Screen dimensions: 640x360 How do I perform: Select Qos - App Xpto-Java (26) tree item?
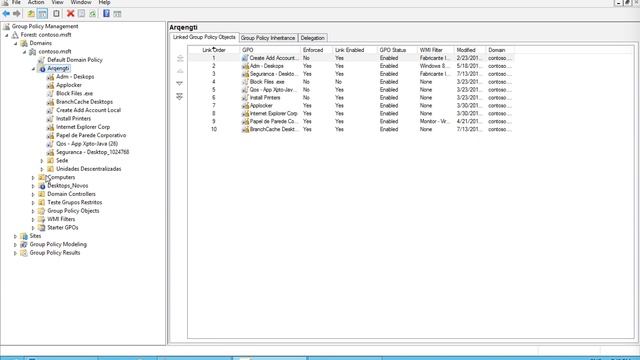coord(87,144)
